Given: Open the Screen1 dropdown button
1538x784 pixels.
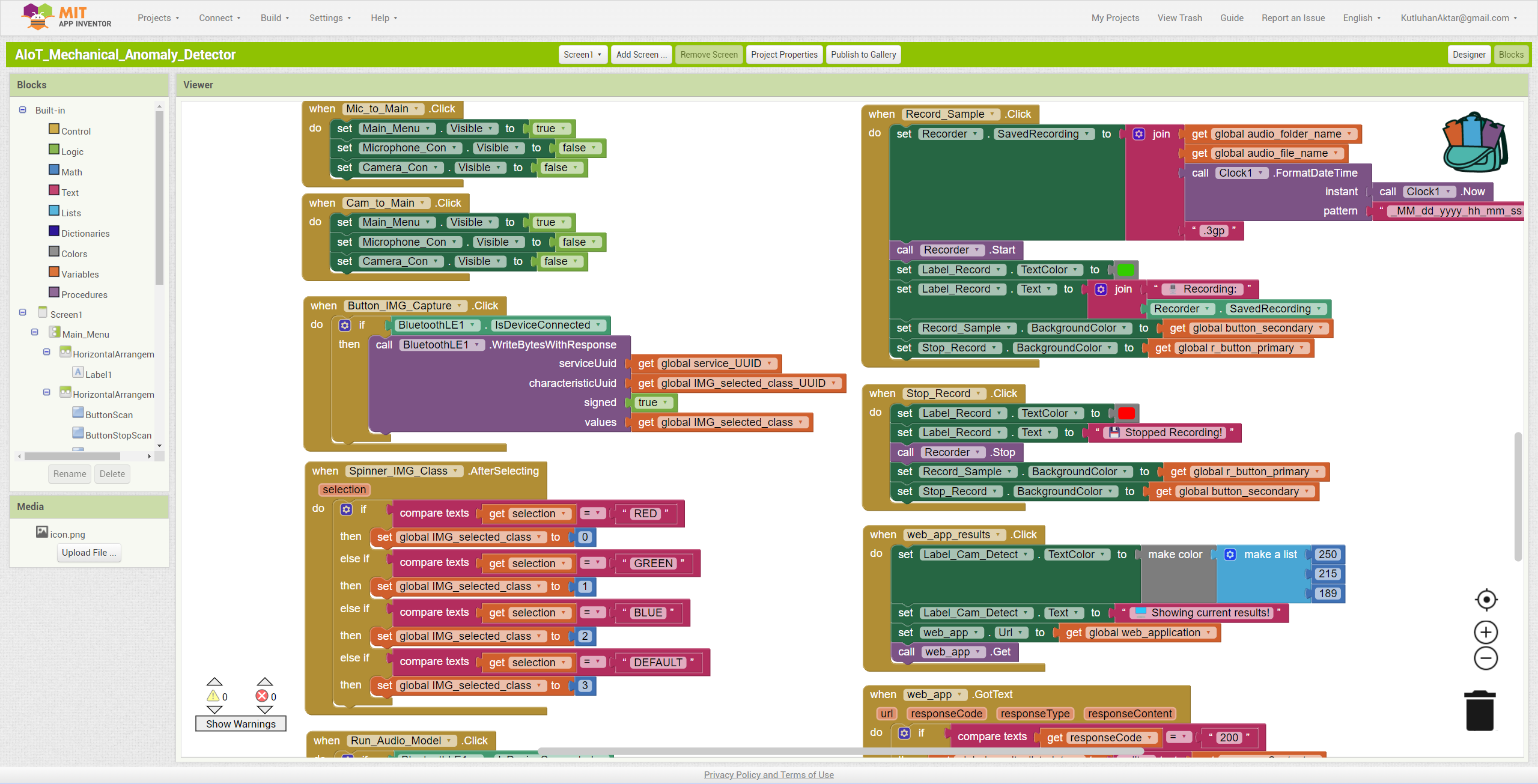Looking at the screenshot, I should [582, 55].
